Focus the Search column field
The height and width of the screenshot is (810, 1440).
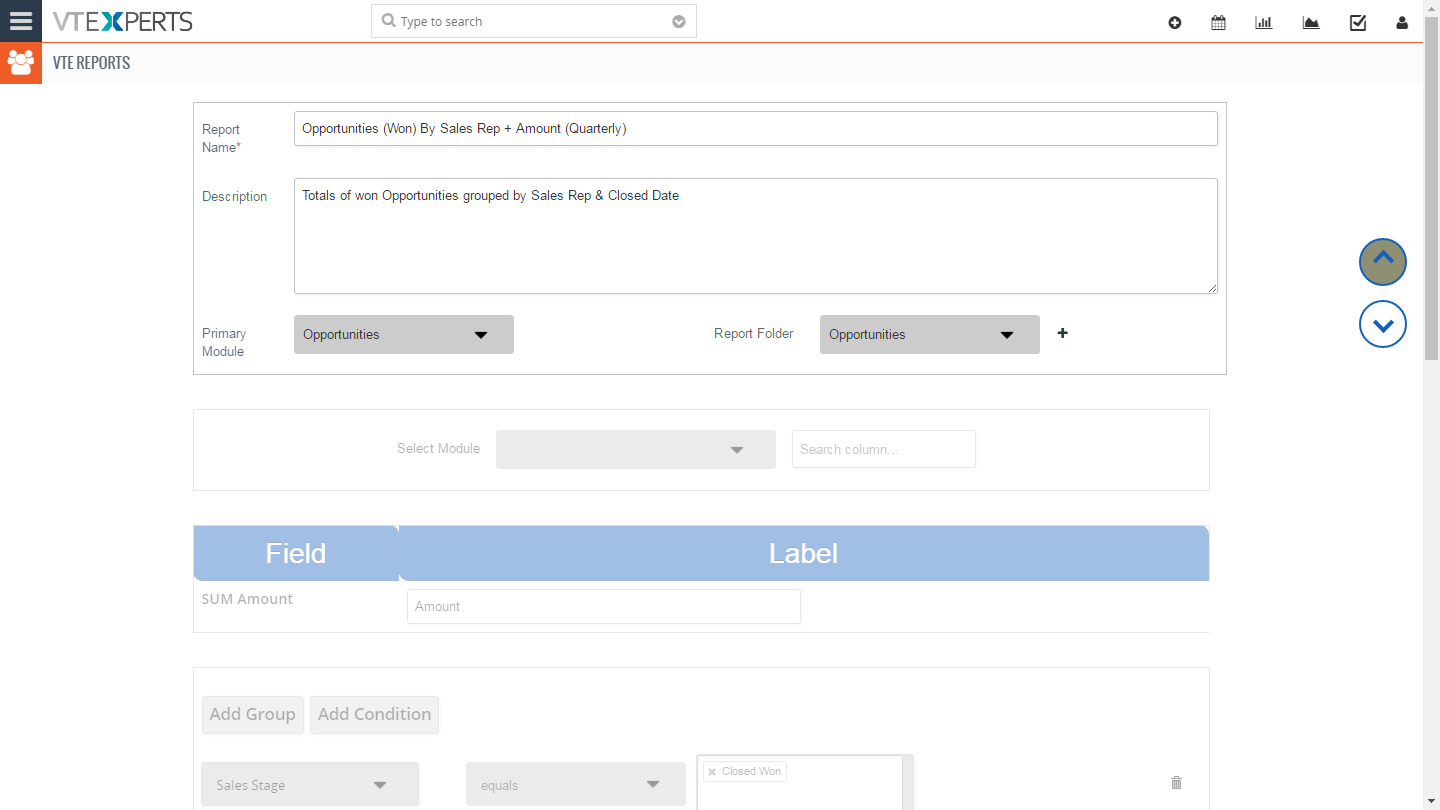click(884, 449)
